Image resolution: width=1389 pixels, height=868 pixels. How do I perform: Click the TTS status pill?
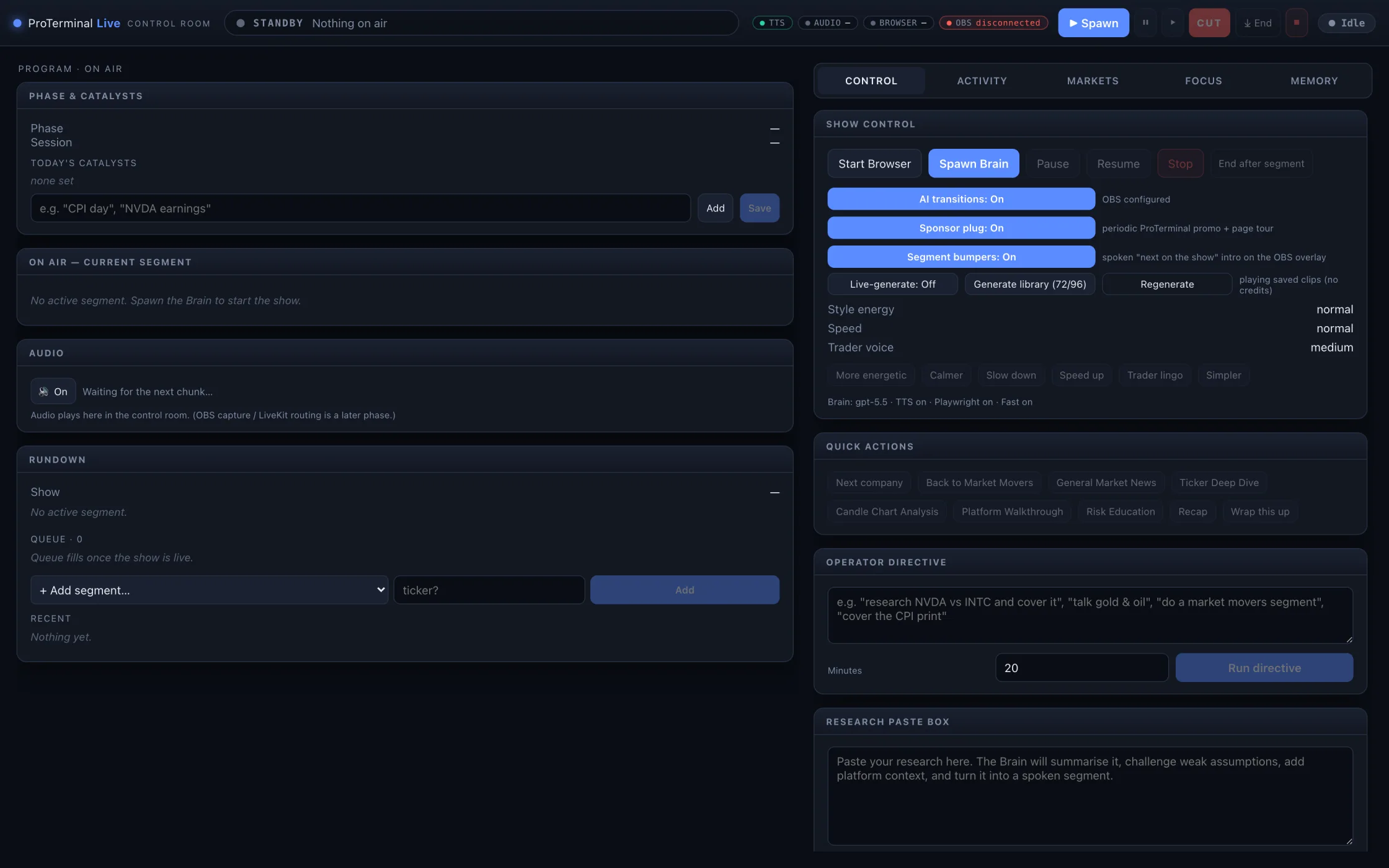tap(772, 23)
